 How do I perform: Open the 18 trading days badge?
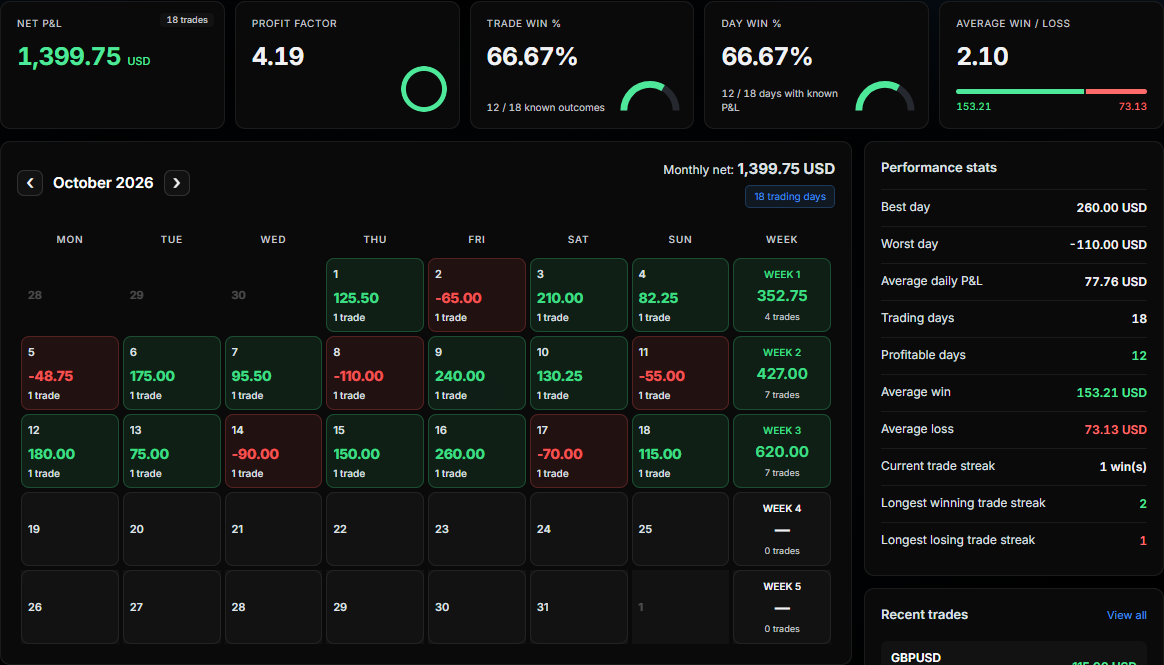[x=790, y=197]
